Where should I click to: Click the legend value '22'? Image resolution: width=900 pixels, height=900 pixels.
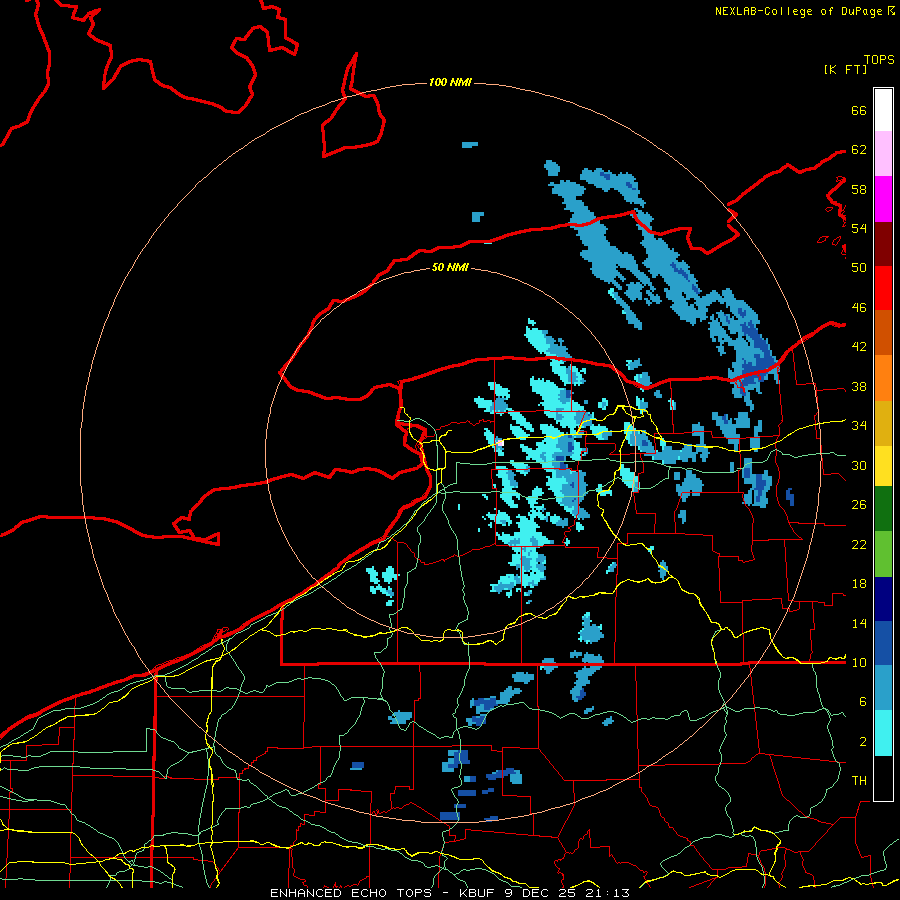pos(859,545)
